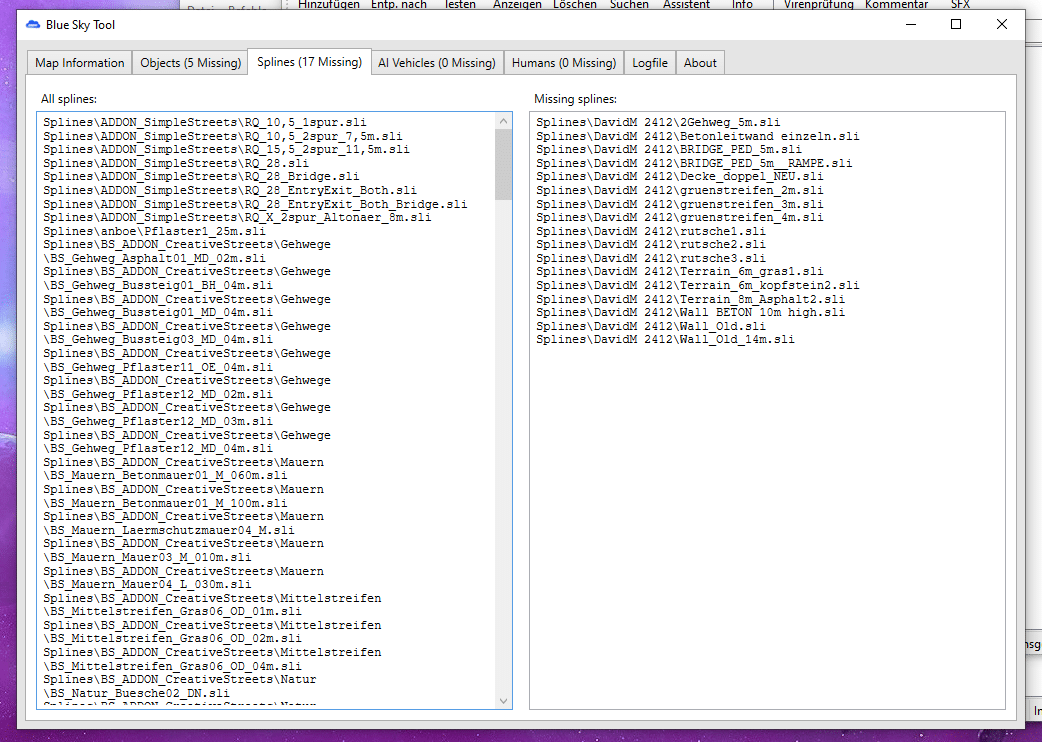Select missing spline Wall_Old_14m.sli
This screenshot has height=742, width=1042.
[x=665, y=340]
